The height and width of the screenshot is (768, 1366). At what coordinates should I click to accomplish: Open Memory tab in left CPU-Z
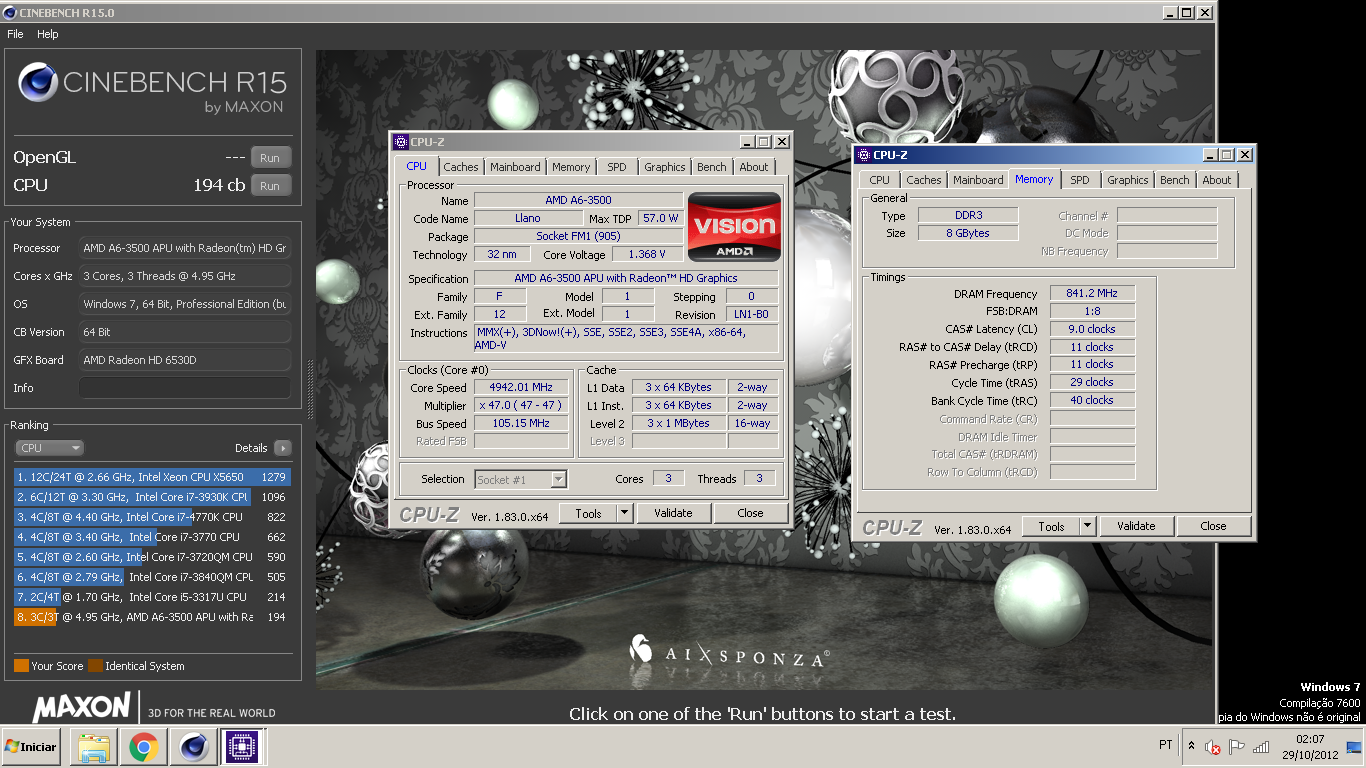coord(571,167)
